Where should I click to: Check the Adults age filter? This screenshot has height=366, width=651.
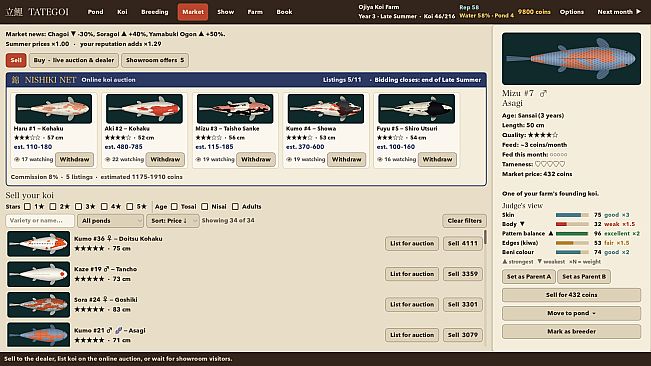coord(235,207)
